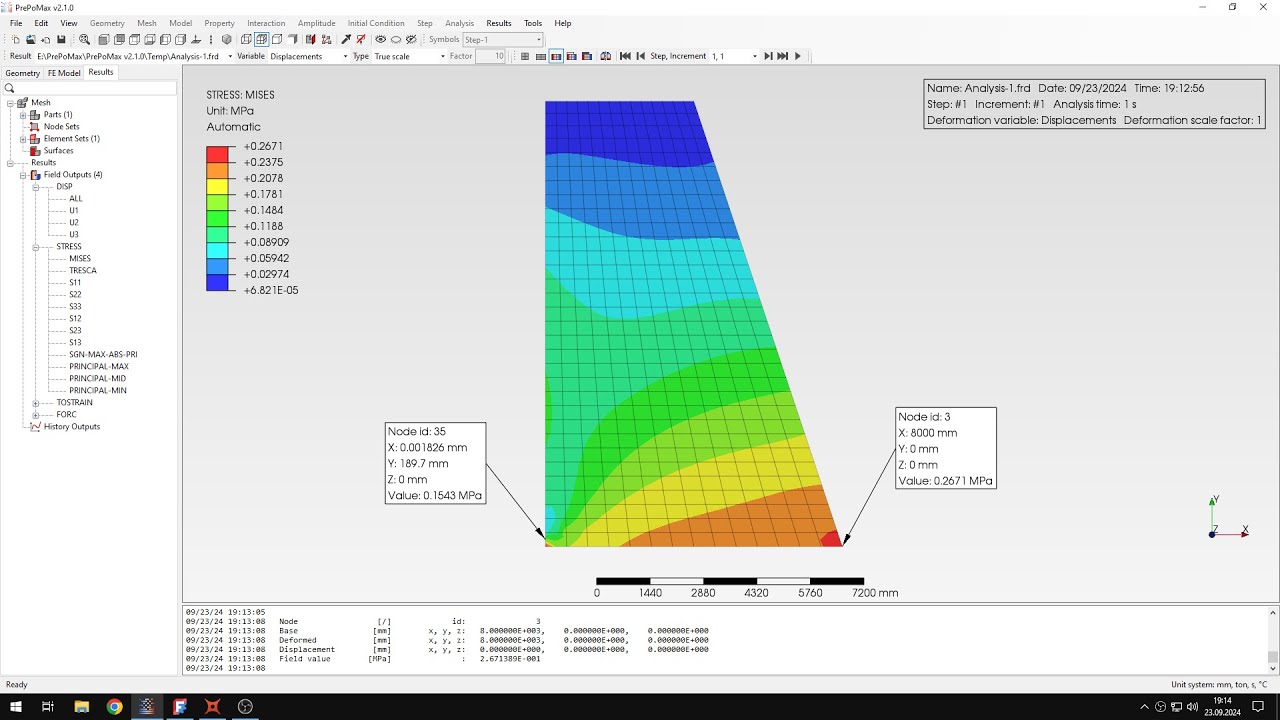Select U1 displacement result
Image resolution: width=1280 pixels, height=720 pixels.
click(74, 210)
